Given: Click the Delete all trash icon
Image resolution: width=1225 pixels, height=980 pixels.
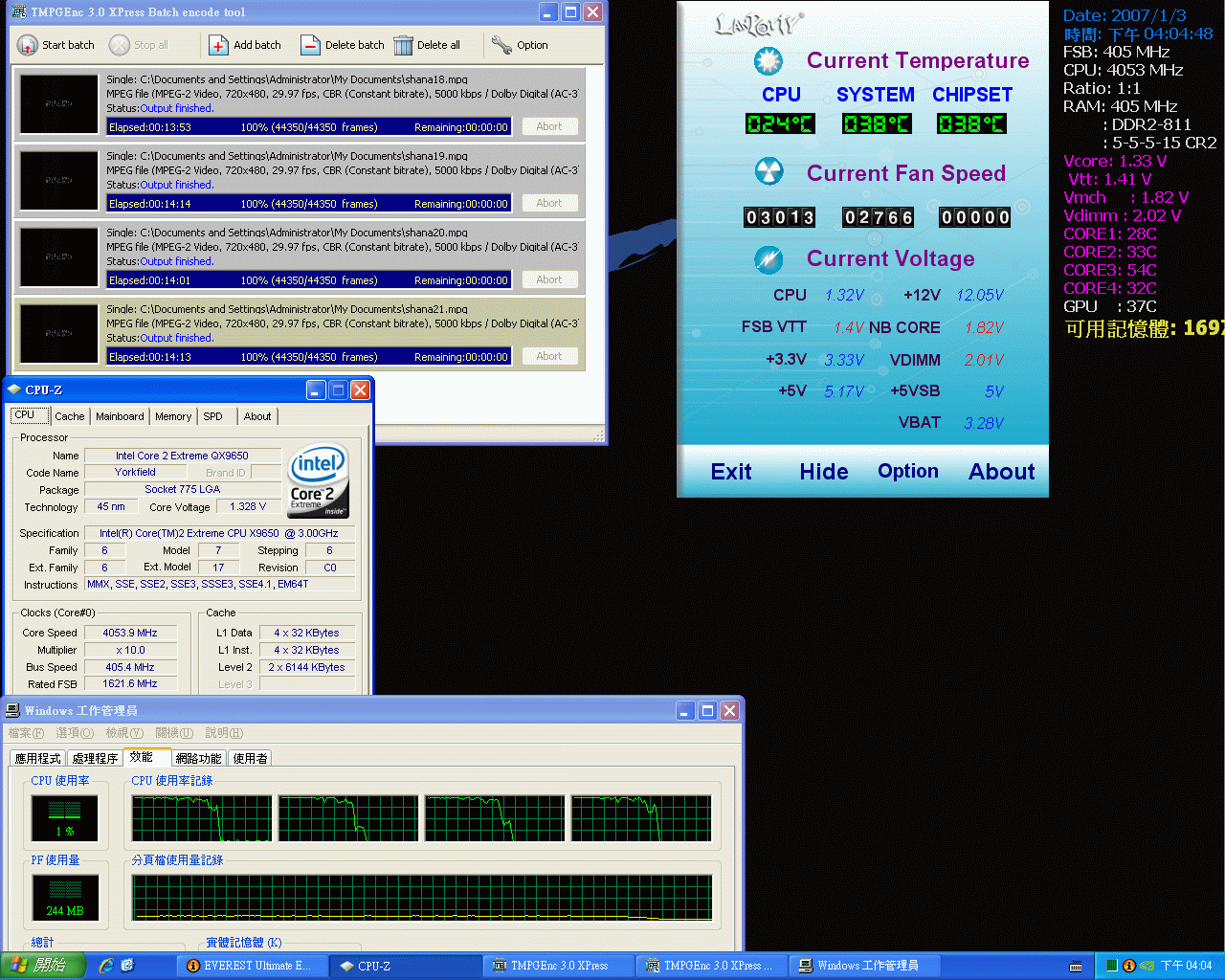Looking at the screenshot, I should (403, 45).
